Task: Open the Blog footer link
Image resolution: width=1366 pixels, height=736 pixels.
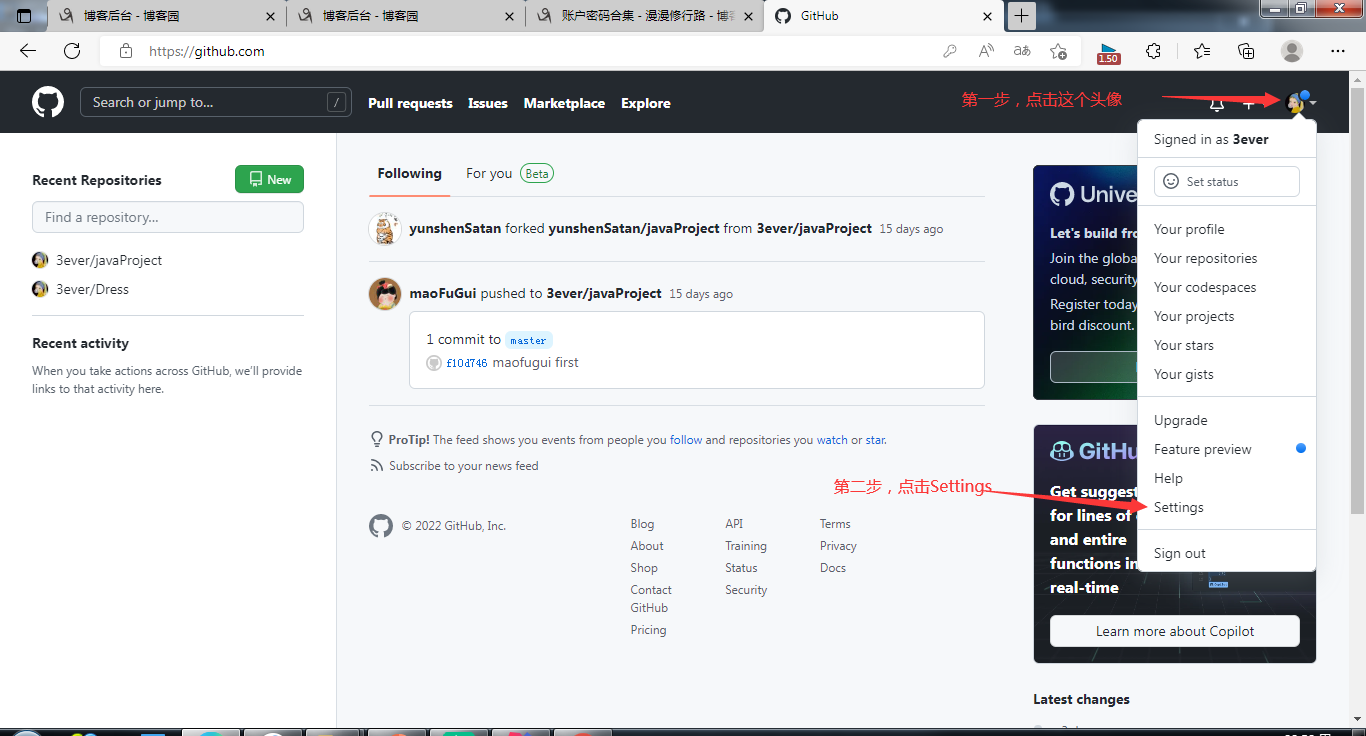Action: pos(642,524)
